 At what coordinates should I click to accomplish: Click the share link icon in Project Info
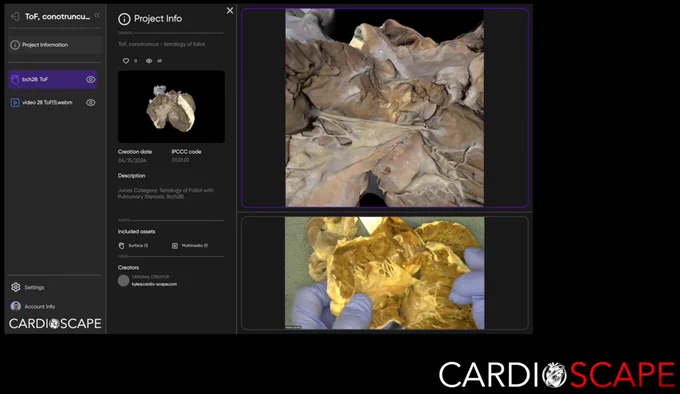tap(160, 61)
